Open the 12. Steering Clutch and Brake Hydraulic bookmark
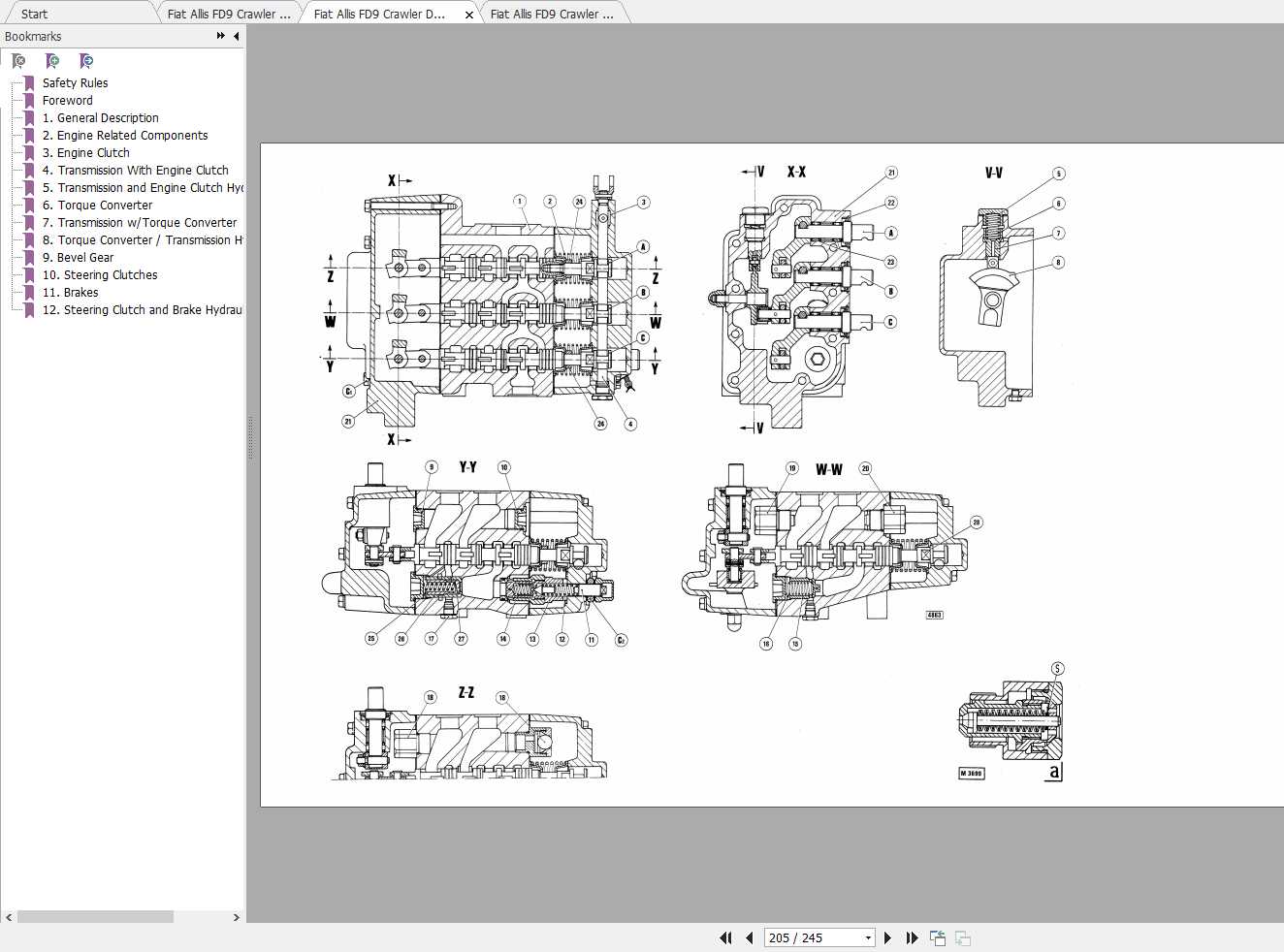1284x952 pixels. [142, 310]
